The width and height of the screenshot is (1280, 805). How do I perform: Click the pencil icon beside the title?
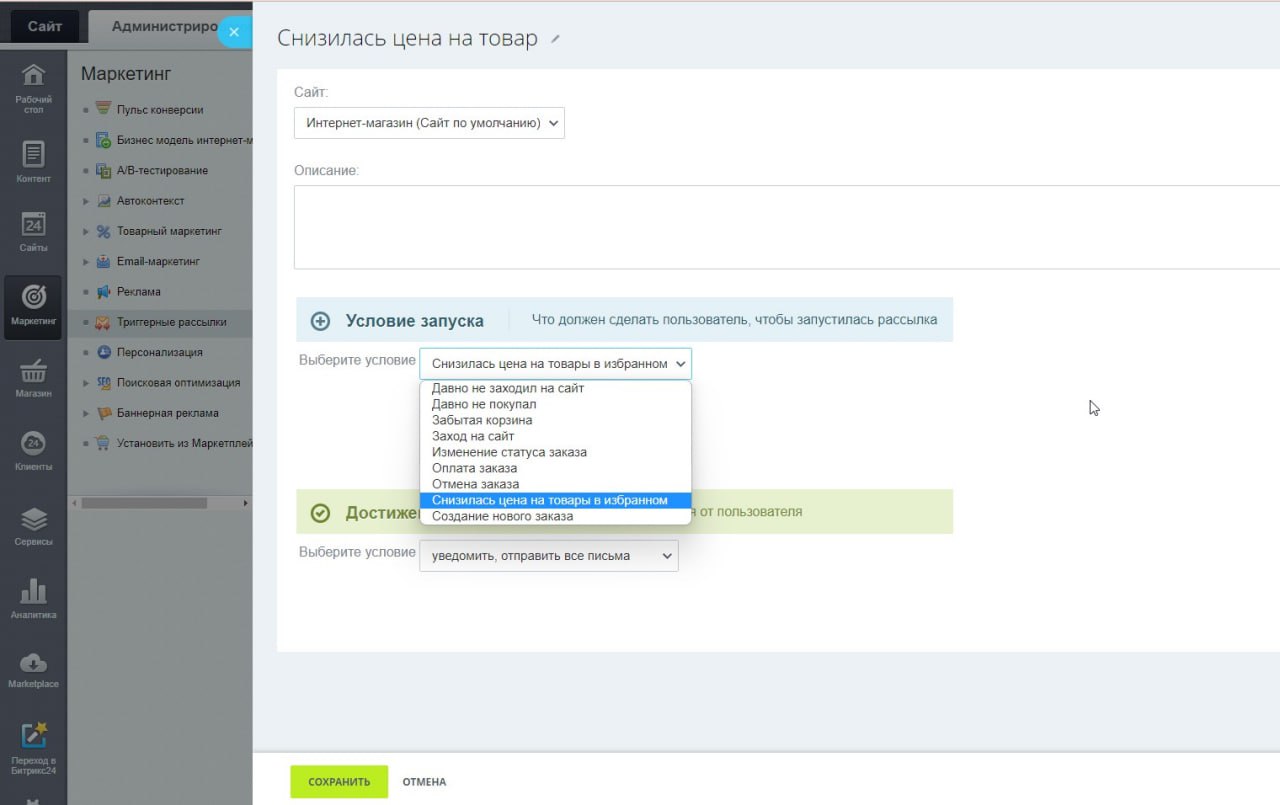(x=556, y=39)
